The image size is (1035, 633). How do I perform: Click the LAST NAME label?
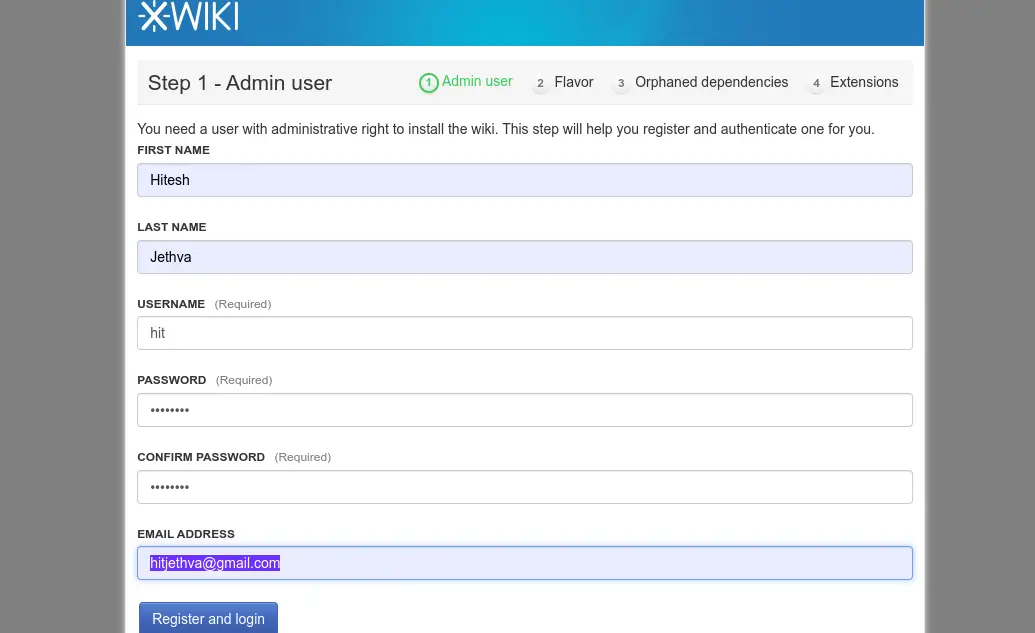pyautogui.click(x=172, y=227)
